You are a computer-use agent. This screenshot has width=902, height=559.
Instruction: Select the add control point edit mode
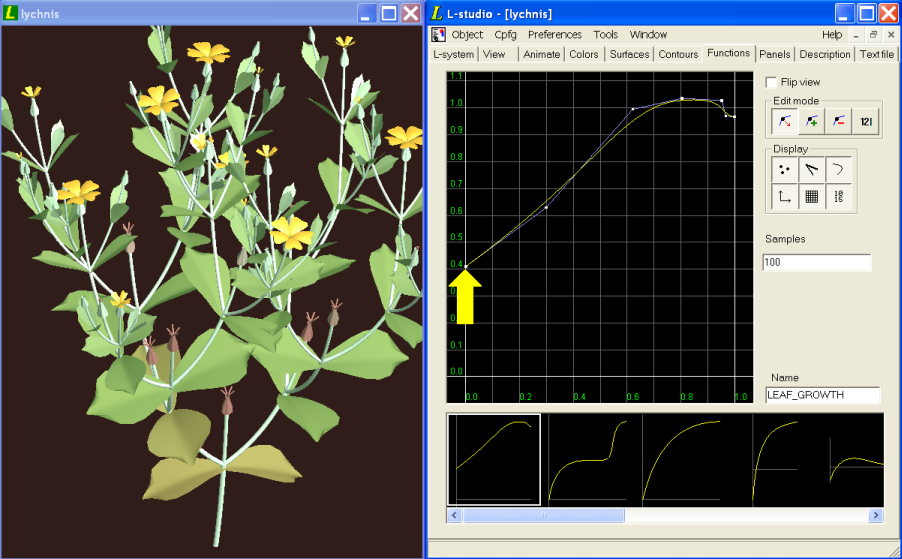[812, 121]
